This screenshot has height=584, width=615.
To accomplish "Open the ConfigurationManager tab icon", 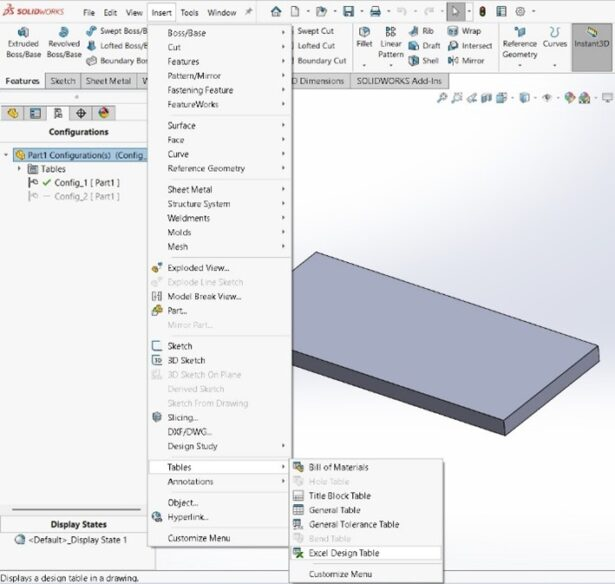I will coord(58,113).
